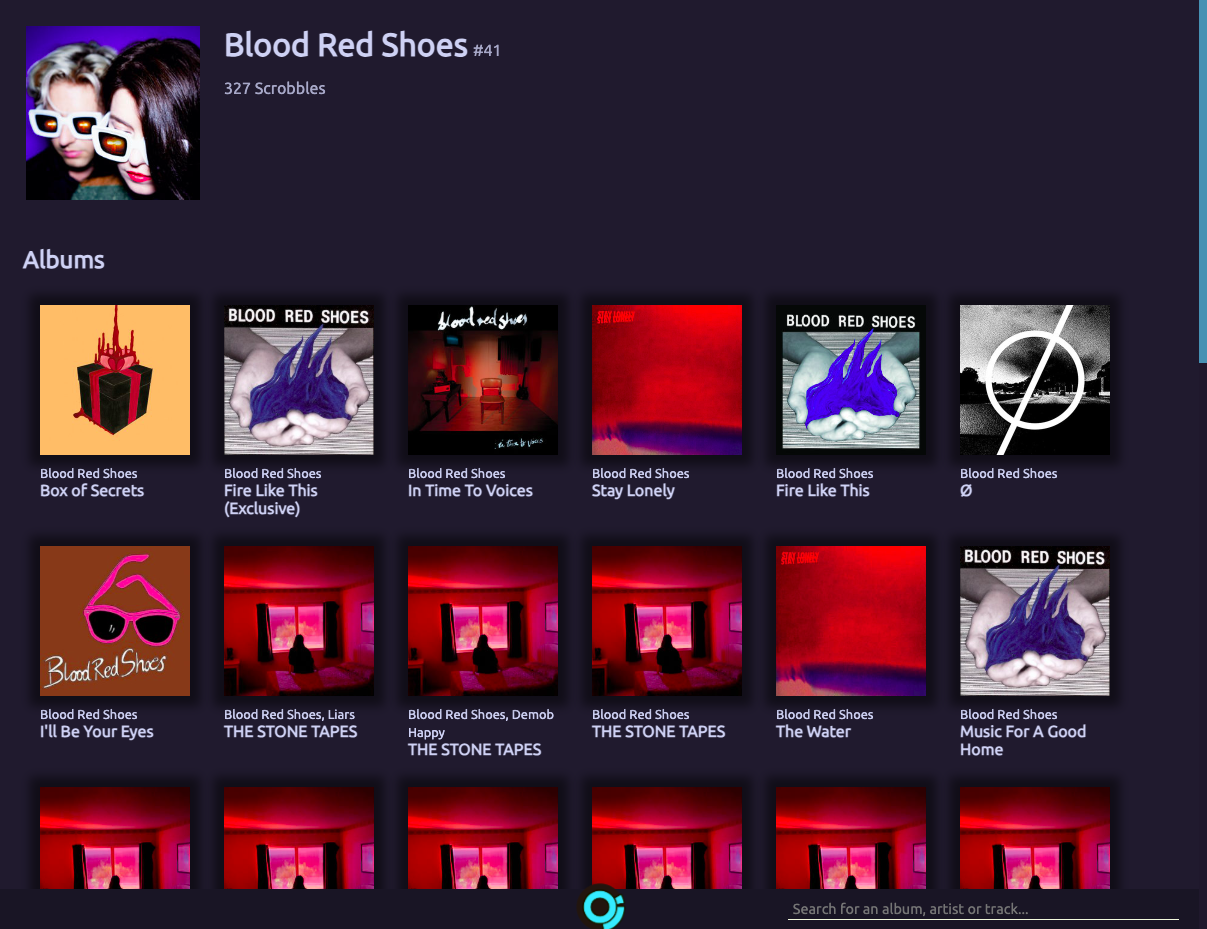Select the I'll Be Your Eyes sunglasses cover
The width and height of the screenshot is (1207, 929).
[x=115, y=621]
